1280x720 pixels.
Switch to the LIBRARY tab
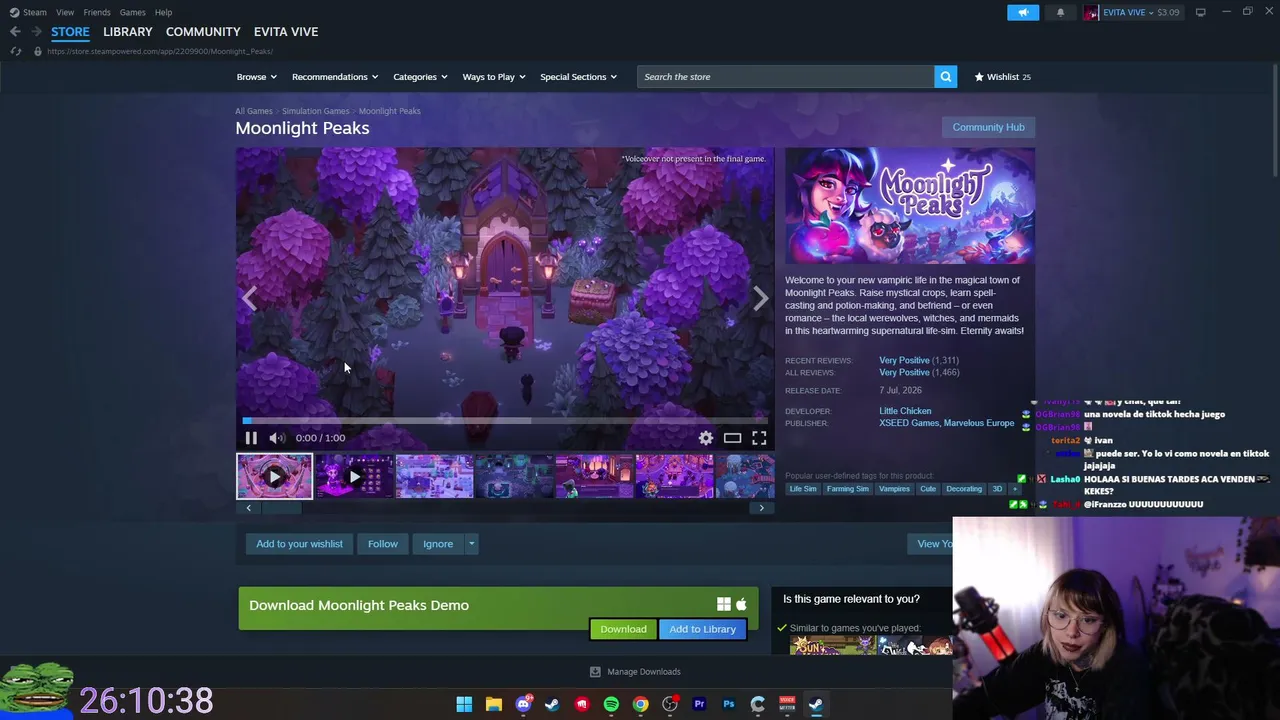[128, 32]
